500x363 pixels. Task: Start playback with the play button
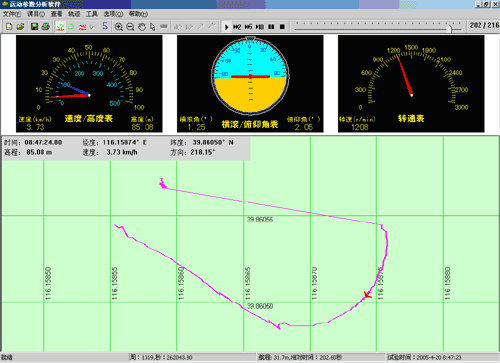[x=226, y=27]
